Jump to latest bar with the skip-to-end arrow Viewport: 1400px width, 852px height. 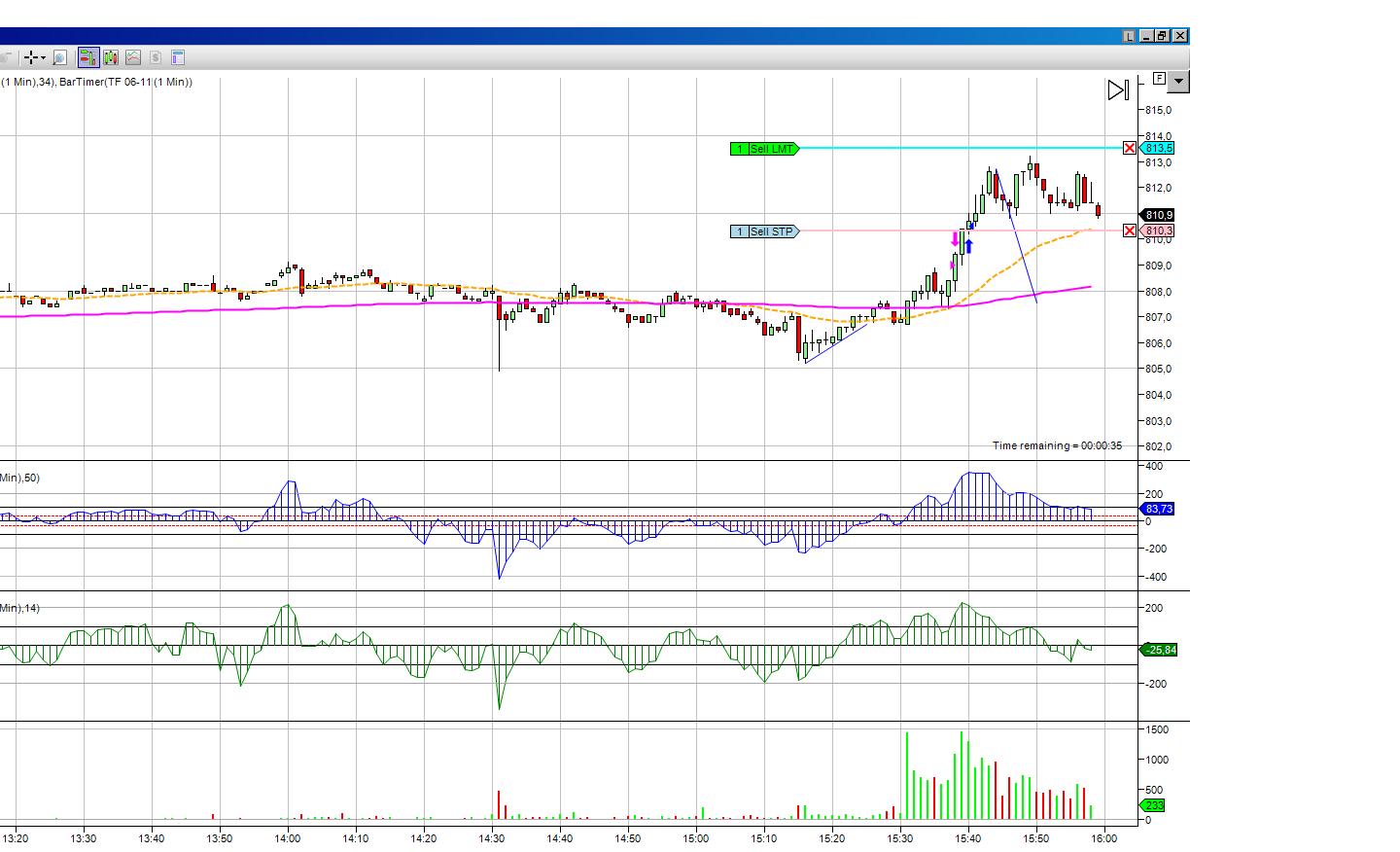pyautogui.click(x=1118, y=90)
